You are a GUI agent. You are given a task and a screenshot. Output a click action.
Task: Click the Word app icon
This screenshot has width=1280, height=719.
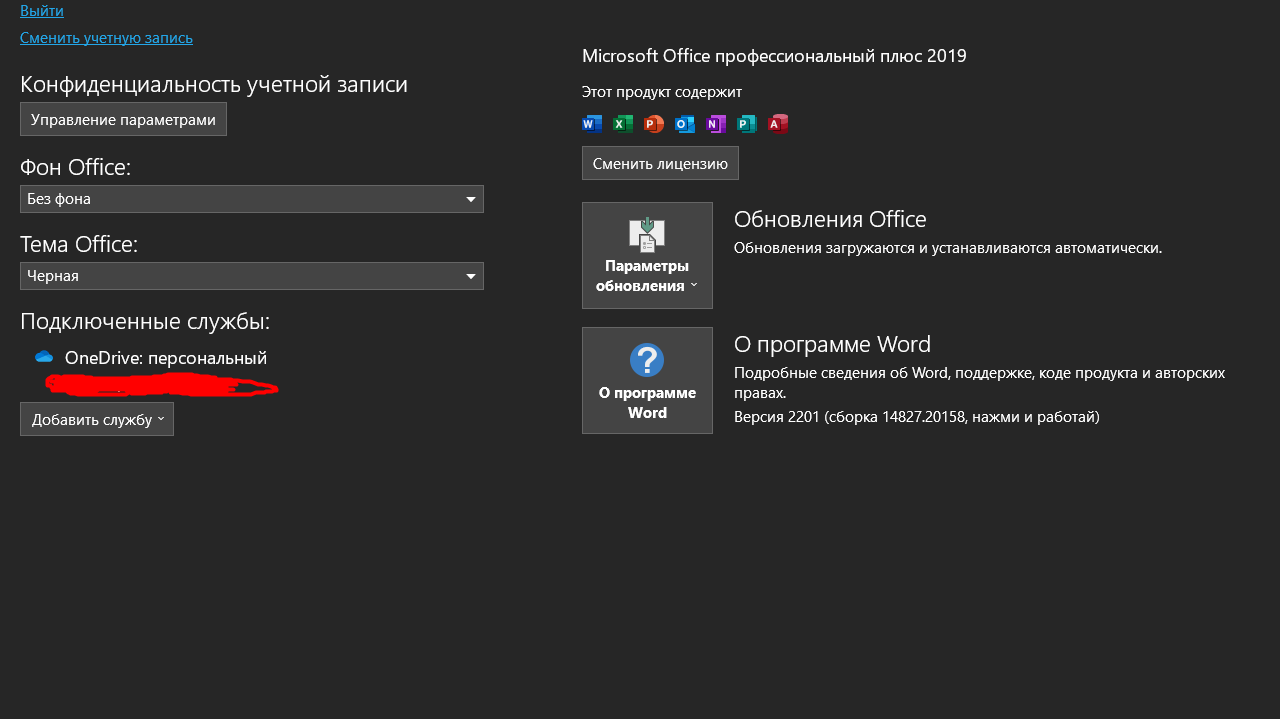(x=592, y=124)
